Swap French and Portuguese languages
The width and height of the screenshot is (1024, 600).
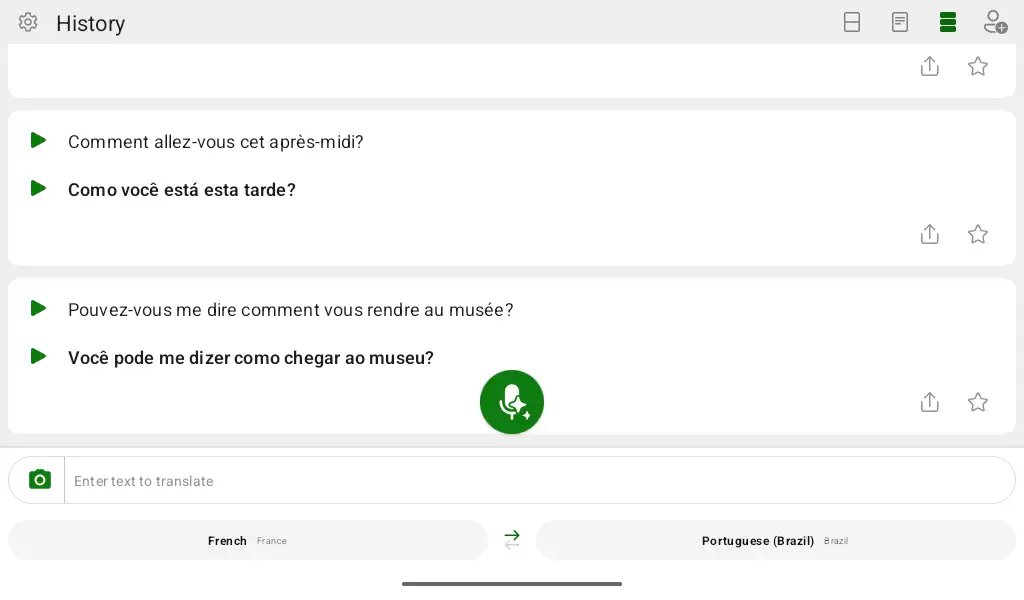tap(512, 540)
